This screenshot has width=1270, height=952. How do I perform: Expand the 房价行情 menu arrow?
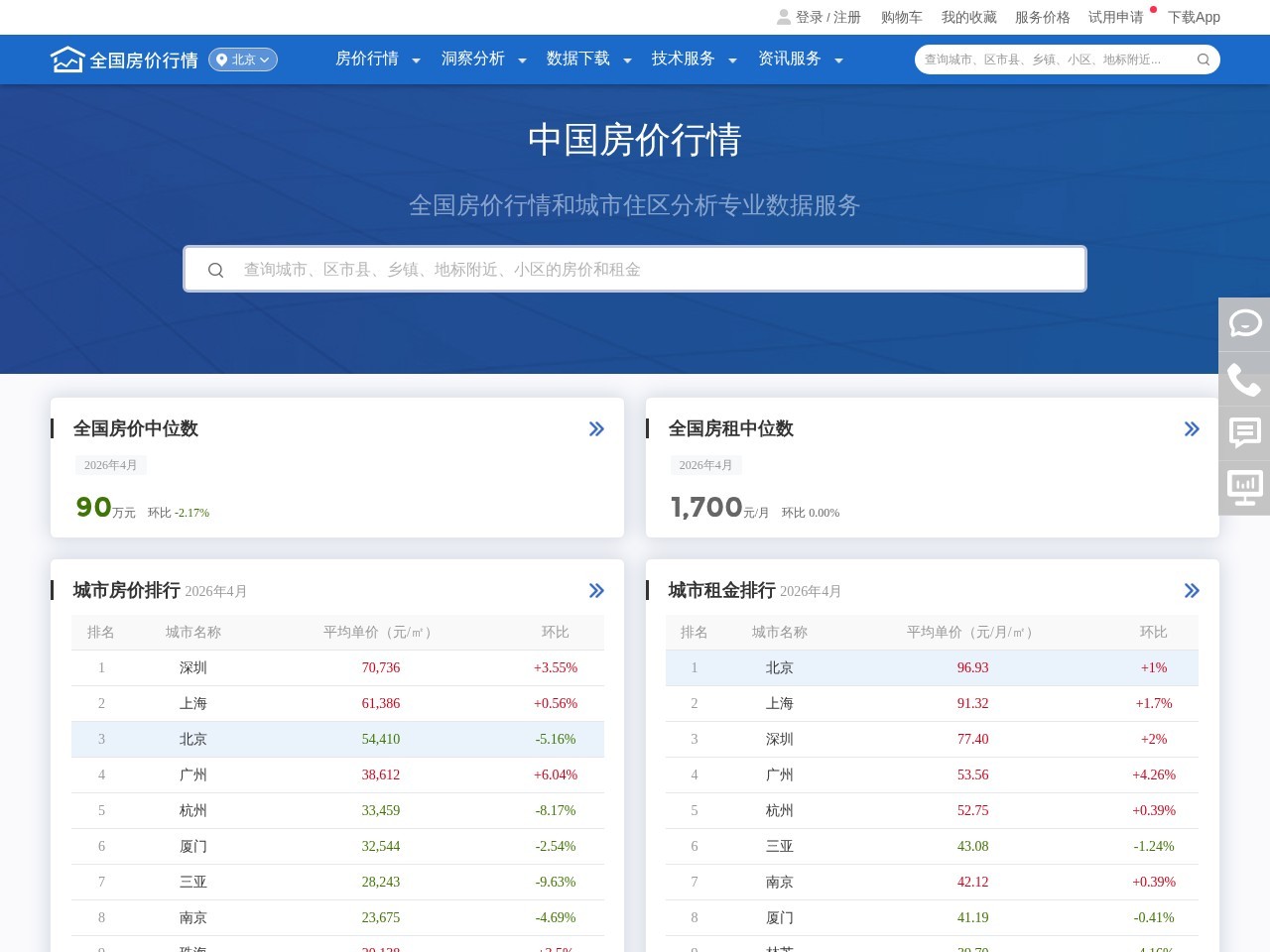pyautogui.click(x=416, y=60)
